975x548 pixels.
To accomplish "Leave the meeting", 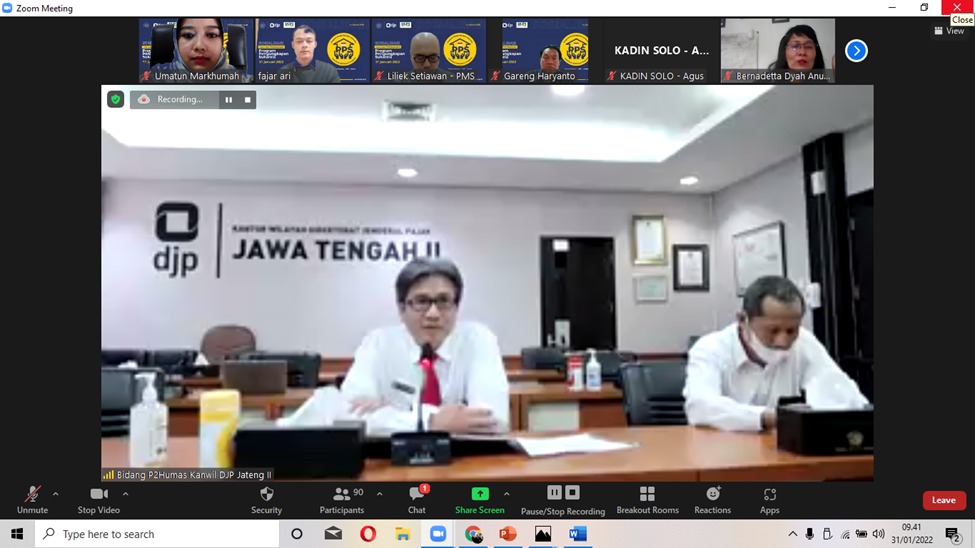I will (943, 500).
